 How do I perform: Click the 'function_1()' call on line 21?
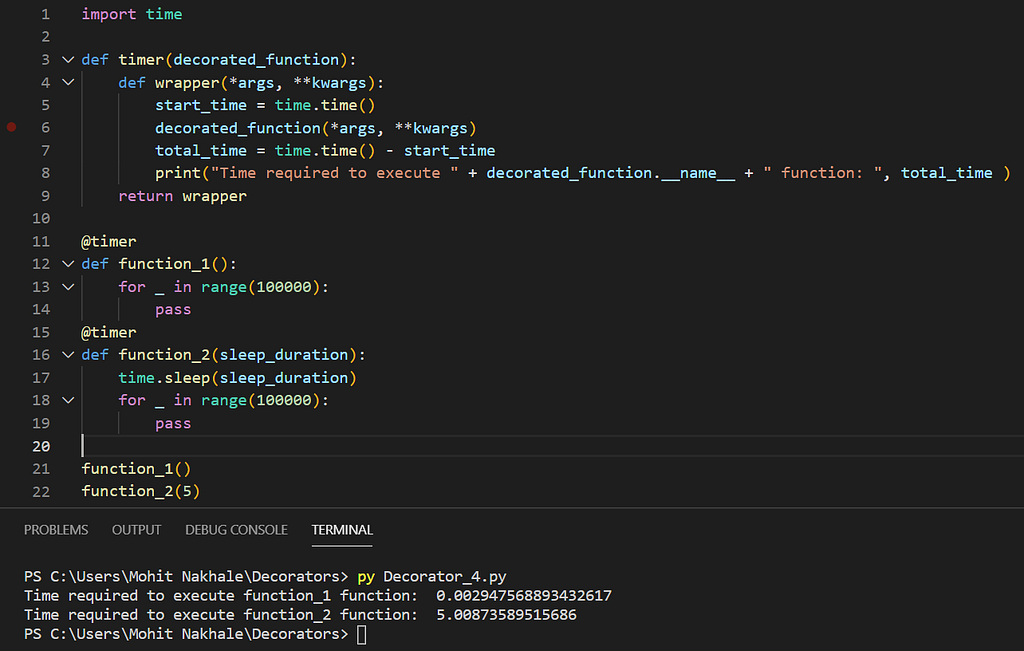coord(136,469)
